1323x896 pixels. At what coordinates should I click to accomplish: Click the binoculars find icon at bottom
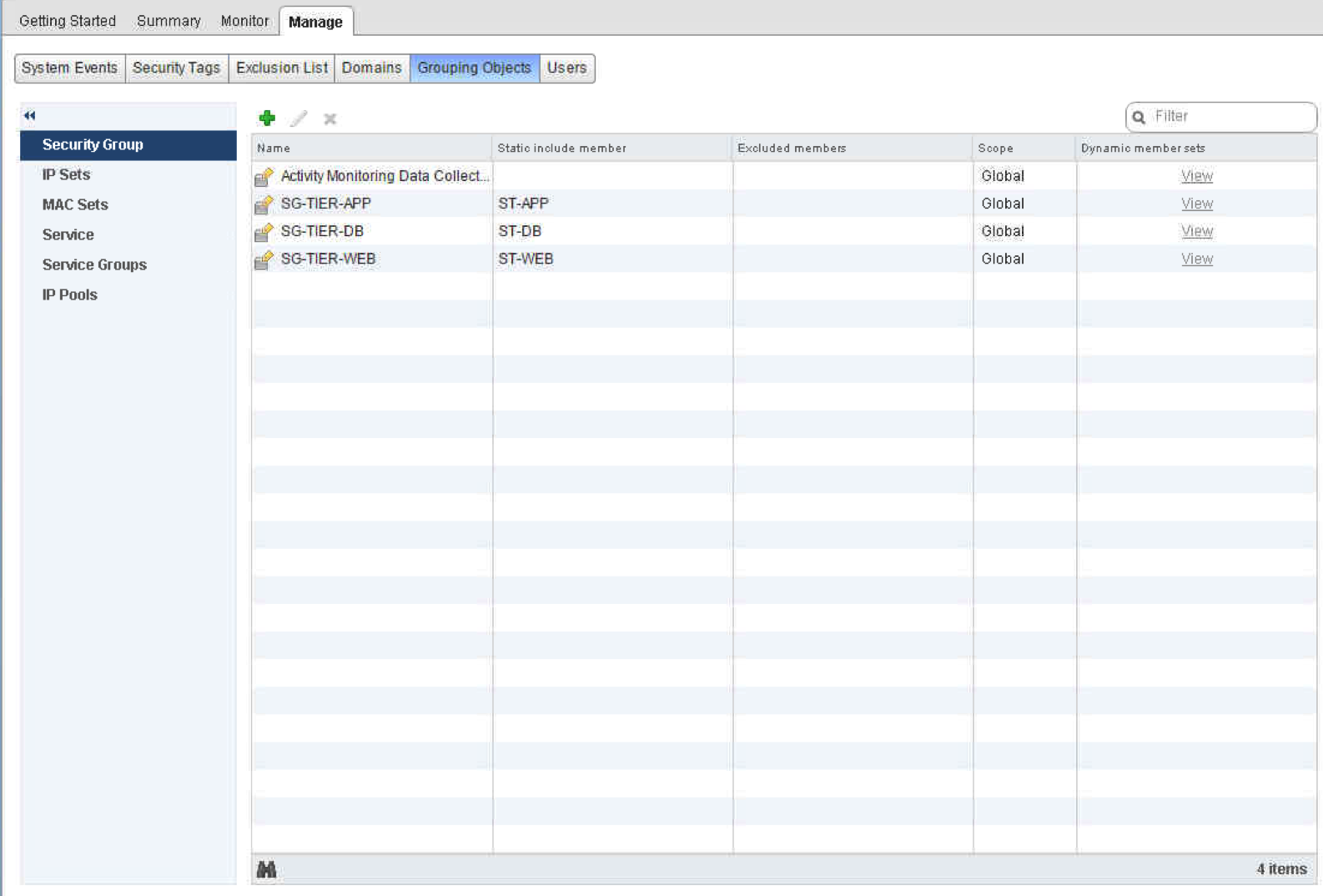[266, 869]
